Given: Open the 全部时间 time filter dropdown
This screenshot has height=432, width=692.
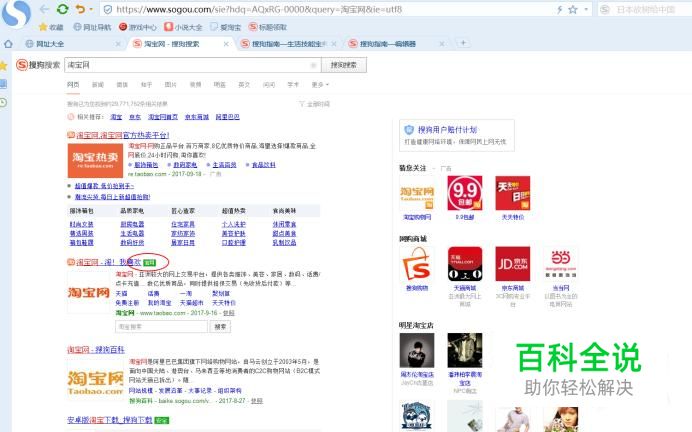Looking at the screenshot, I should (314, 104).
